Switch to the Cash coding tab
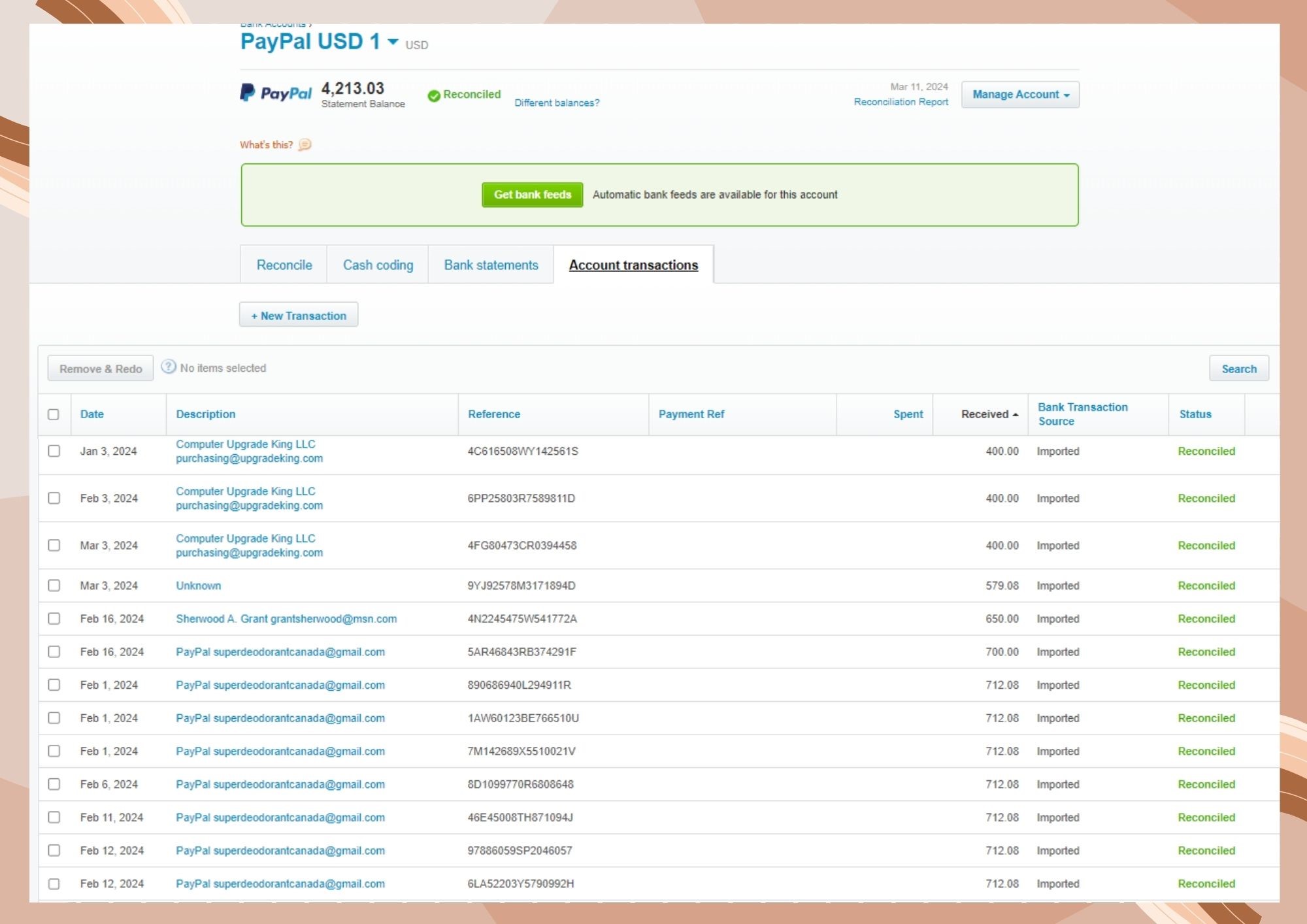 378,265
